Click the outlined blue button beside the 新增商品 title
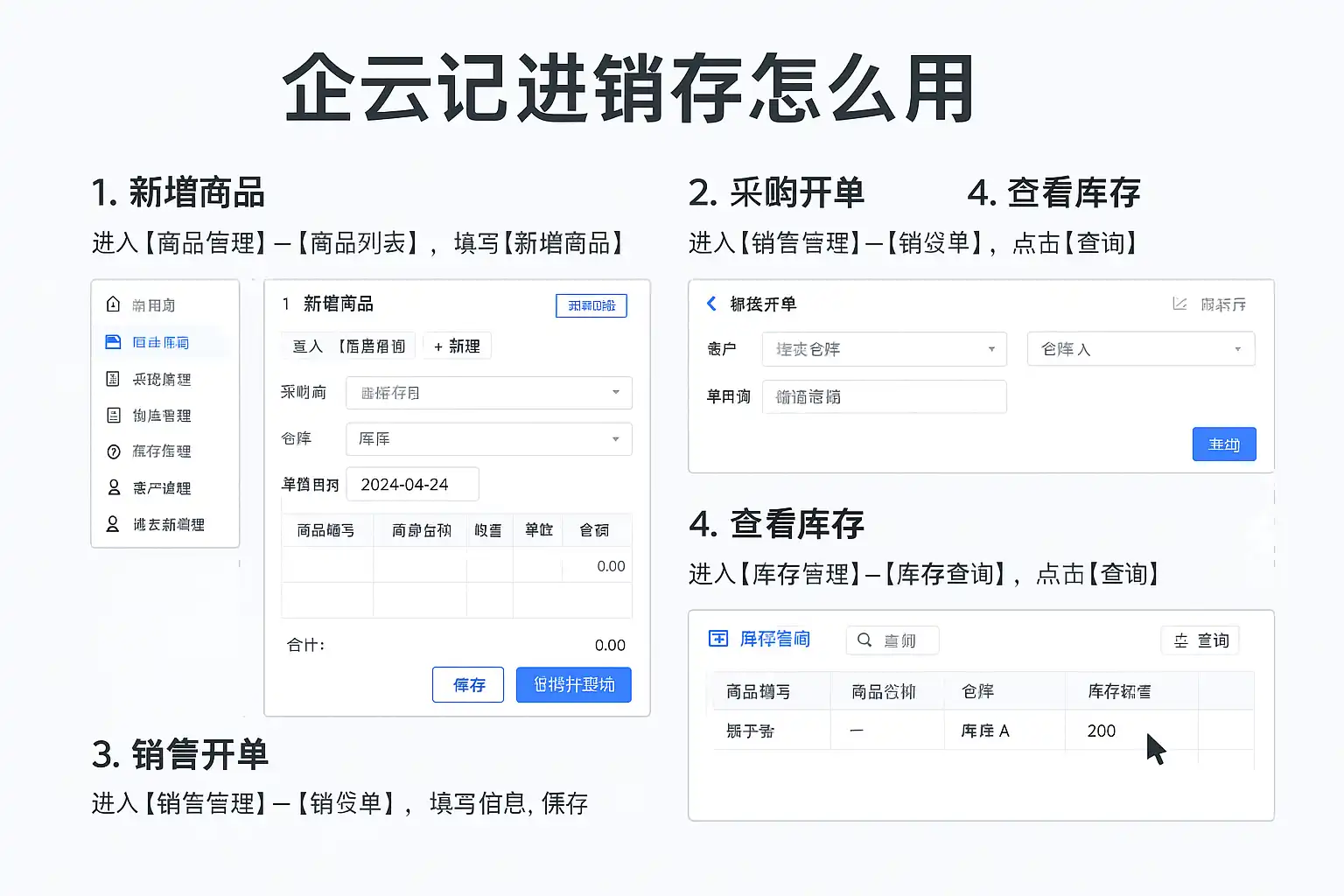 (591, 305)
